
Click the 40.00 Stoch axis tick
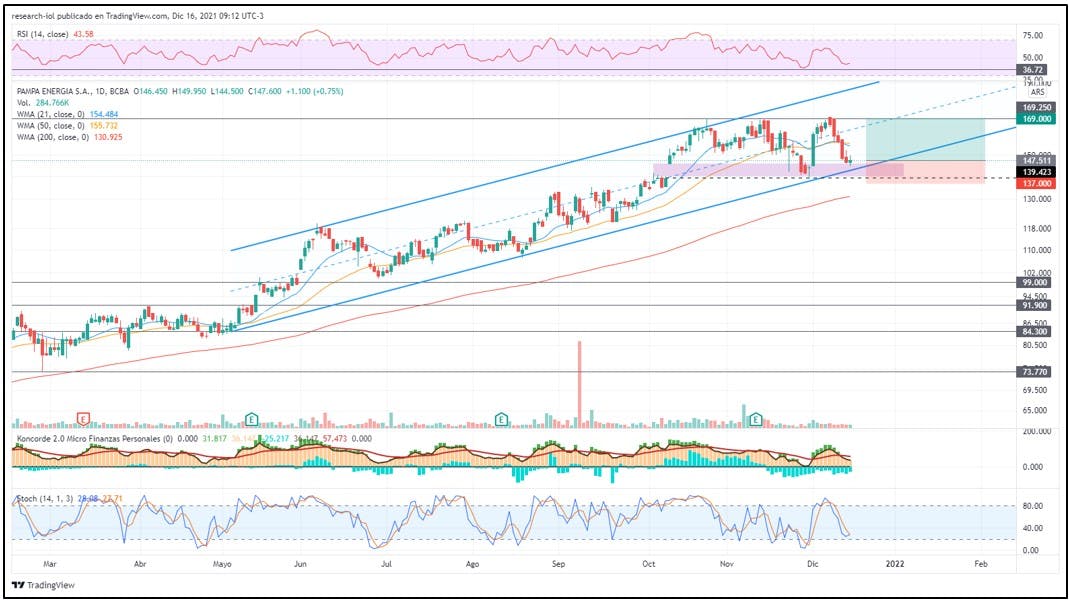(x=1033, y=528)
